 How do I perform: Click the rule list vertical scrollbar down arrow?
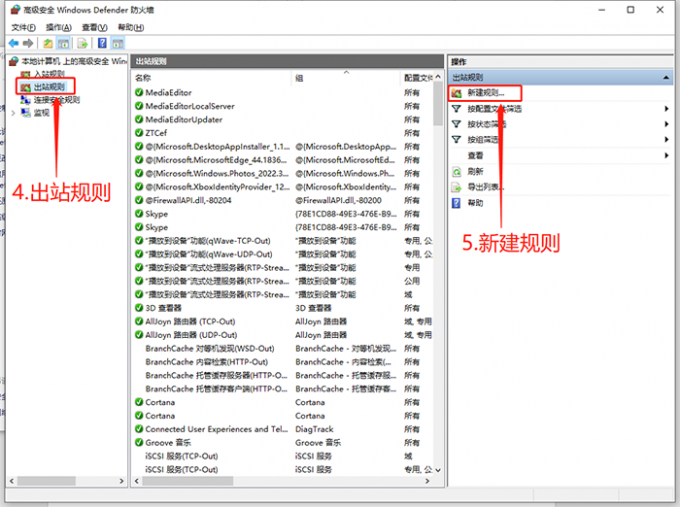[x=438, y=470]
